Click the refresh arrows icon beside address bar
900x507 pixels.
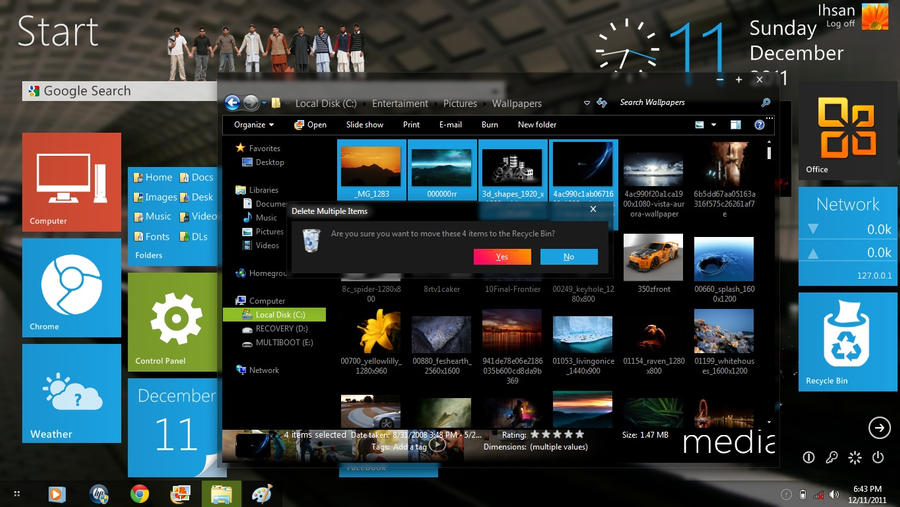pyautogui.click(x=602, y=103)
